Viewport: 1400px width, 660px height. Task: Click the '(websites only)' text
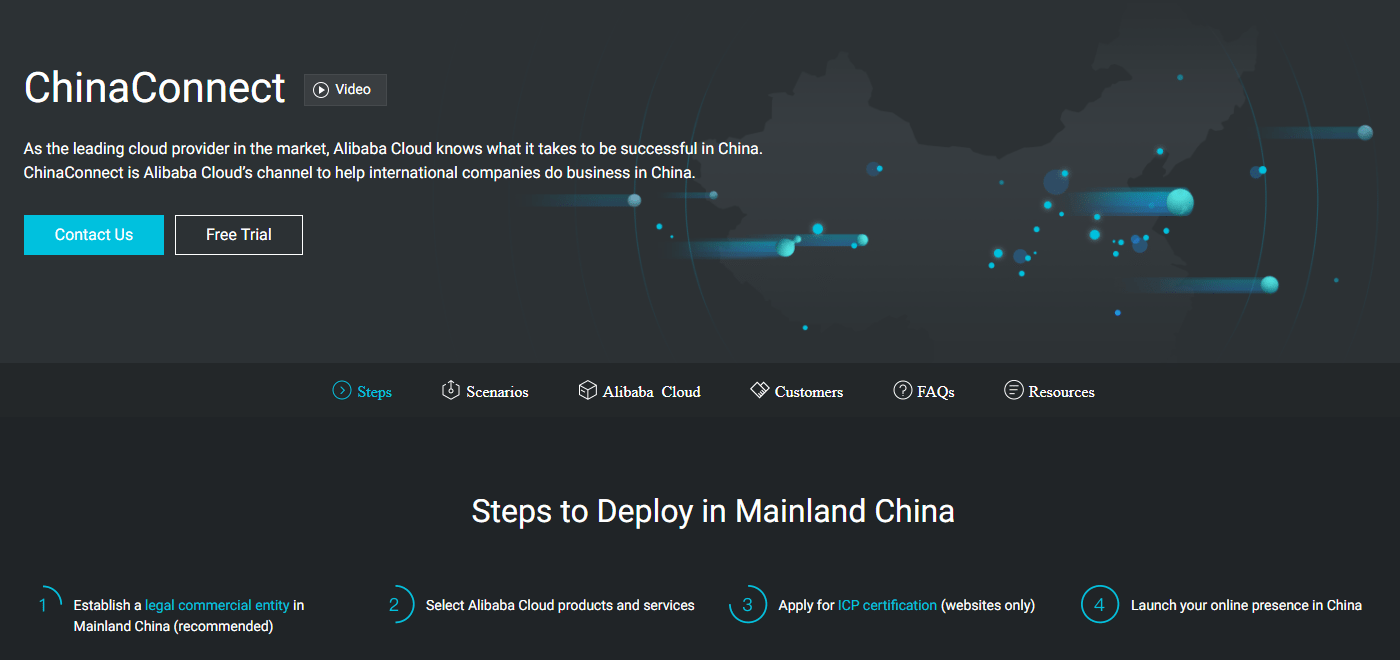[x=988, y=605]
